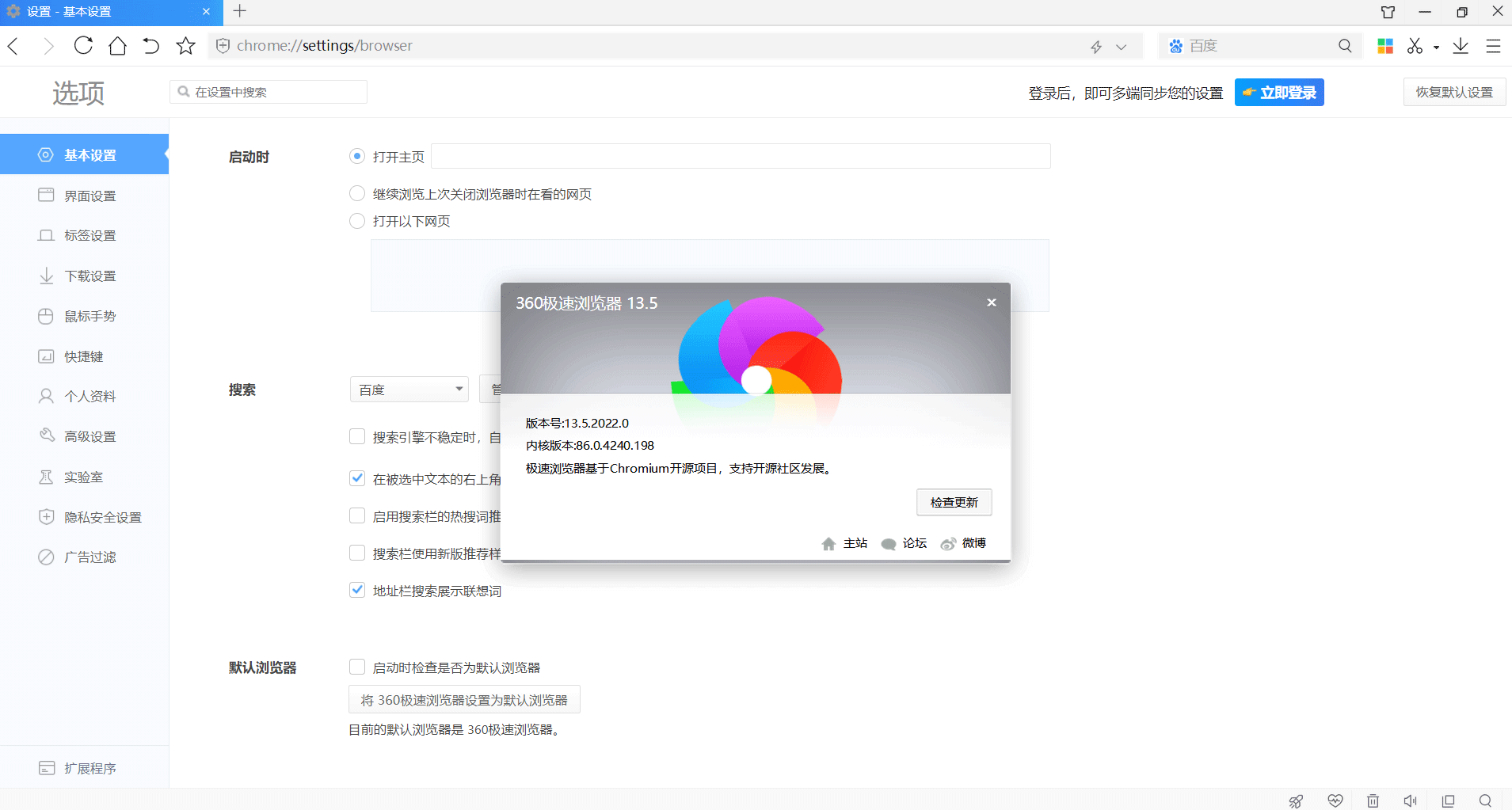Go back with the back arrow

pos(13,46)
